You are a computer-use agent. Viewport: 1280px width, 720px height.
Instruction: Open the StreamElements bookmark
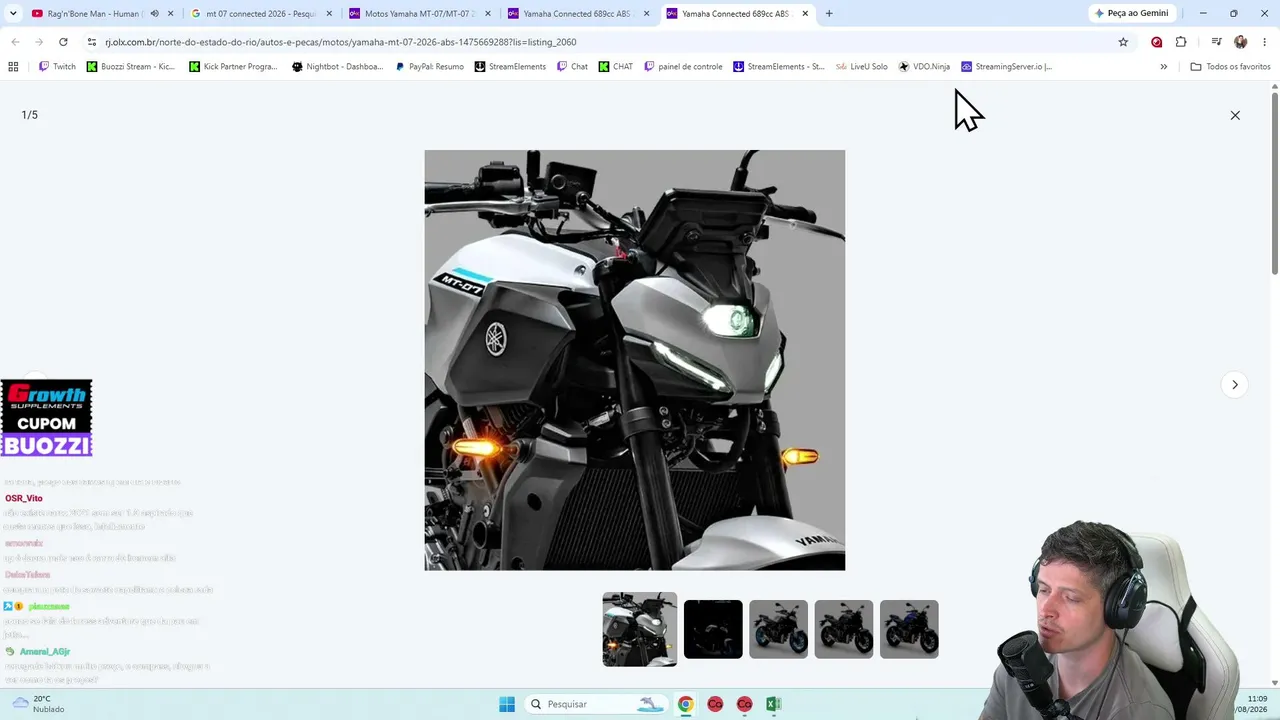click(510, 67)
